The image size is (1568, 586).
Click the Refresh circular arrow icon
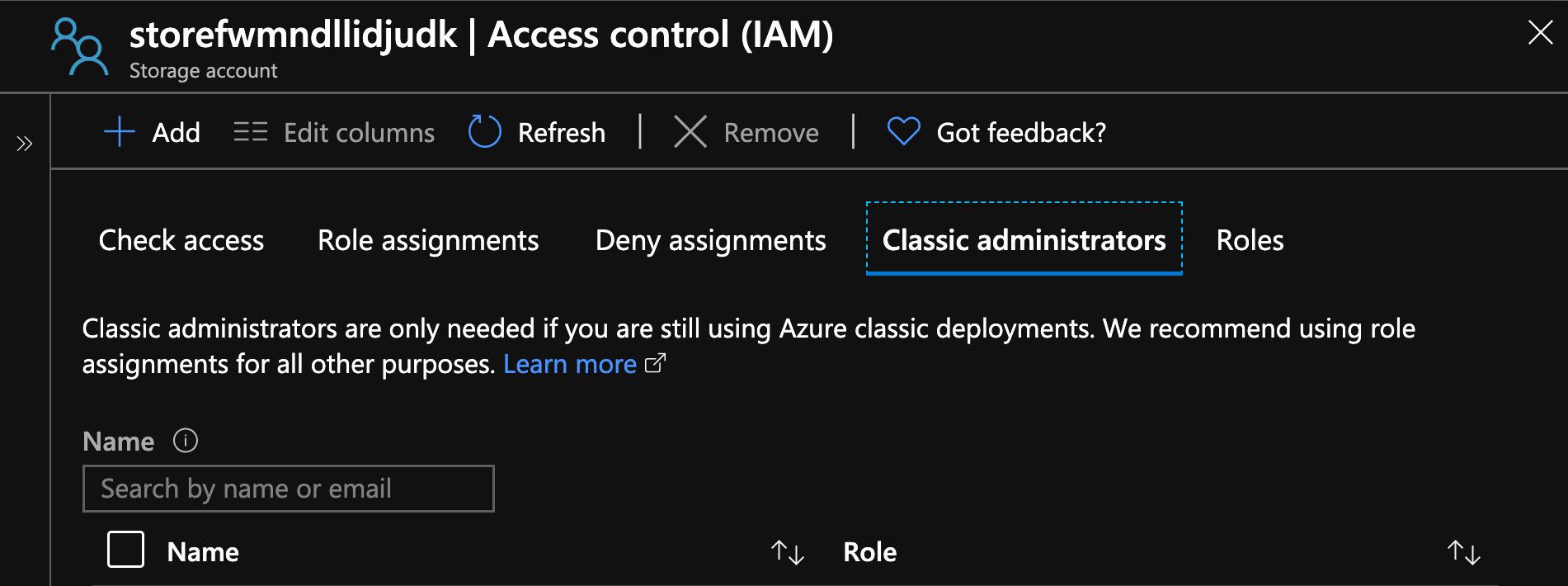[x=484, y=132]
